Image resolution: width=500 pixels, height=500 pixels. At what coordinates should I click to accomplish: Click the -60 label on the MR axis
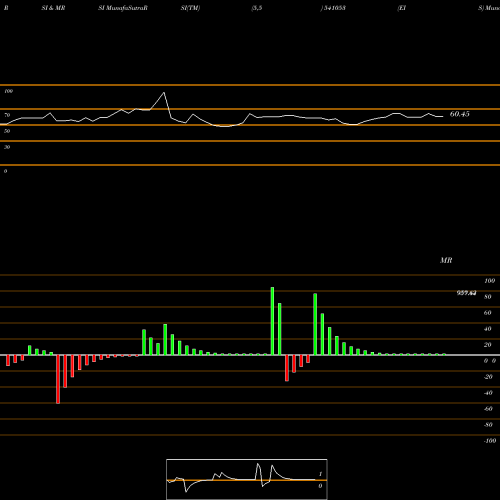tap(488, 409)
